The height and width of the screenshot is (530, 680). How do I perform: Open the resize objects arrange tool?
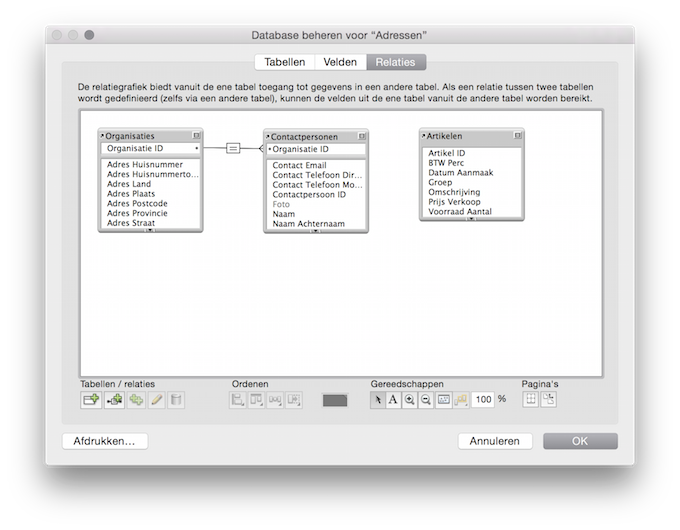click(x=294, y=399)
